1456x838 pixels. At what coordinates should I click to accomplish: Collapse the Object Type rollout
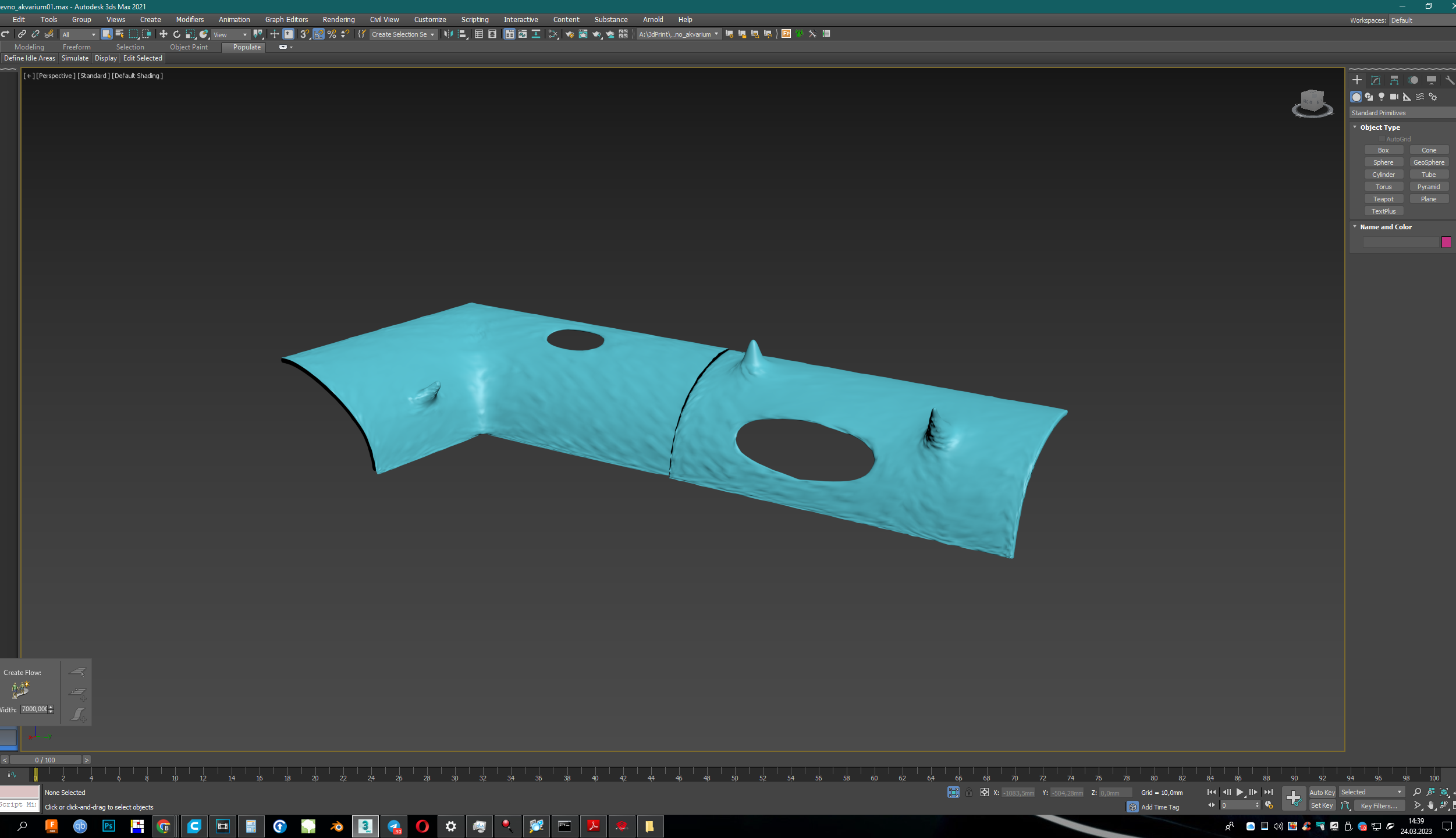pyautogui.click(x=1380, y=127)
